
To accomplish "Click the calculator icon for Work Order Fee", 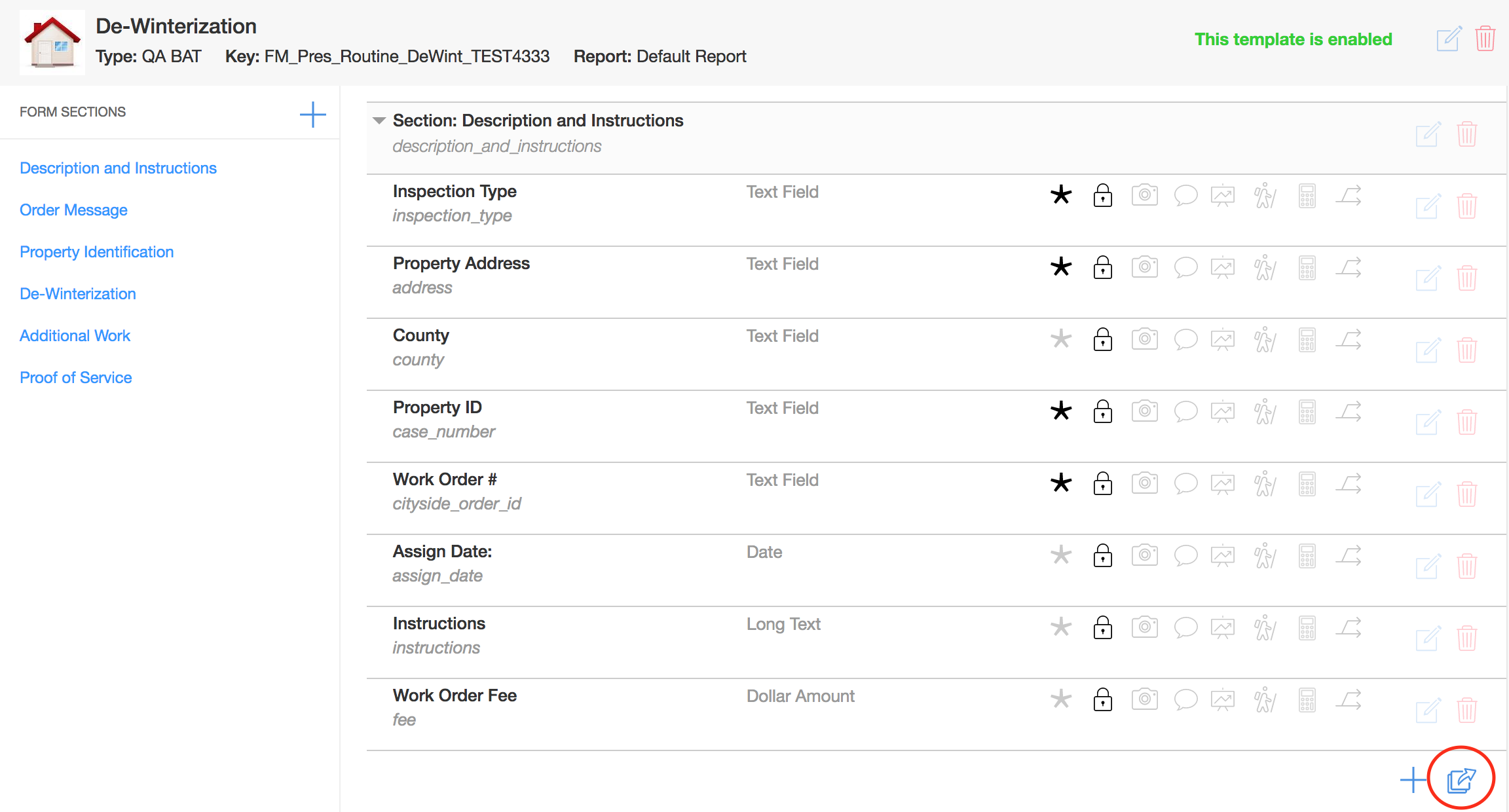I will tap(1307, 699).
